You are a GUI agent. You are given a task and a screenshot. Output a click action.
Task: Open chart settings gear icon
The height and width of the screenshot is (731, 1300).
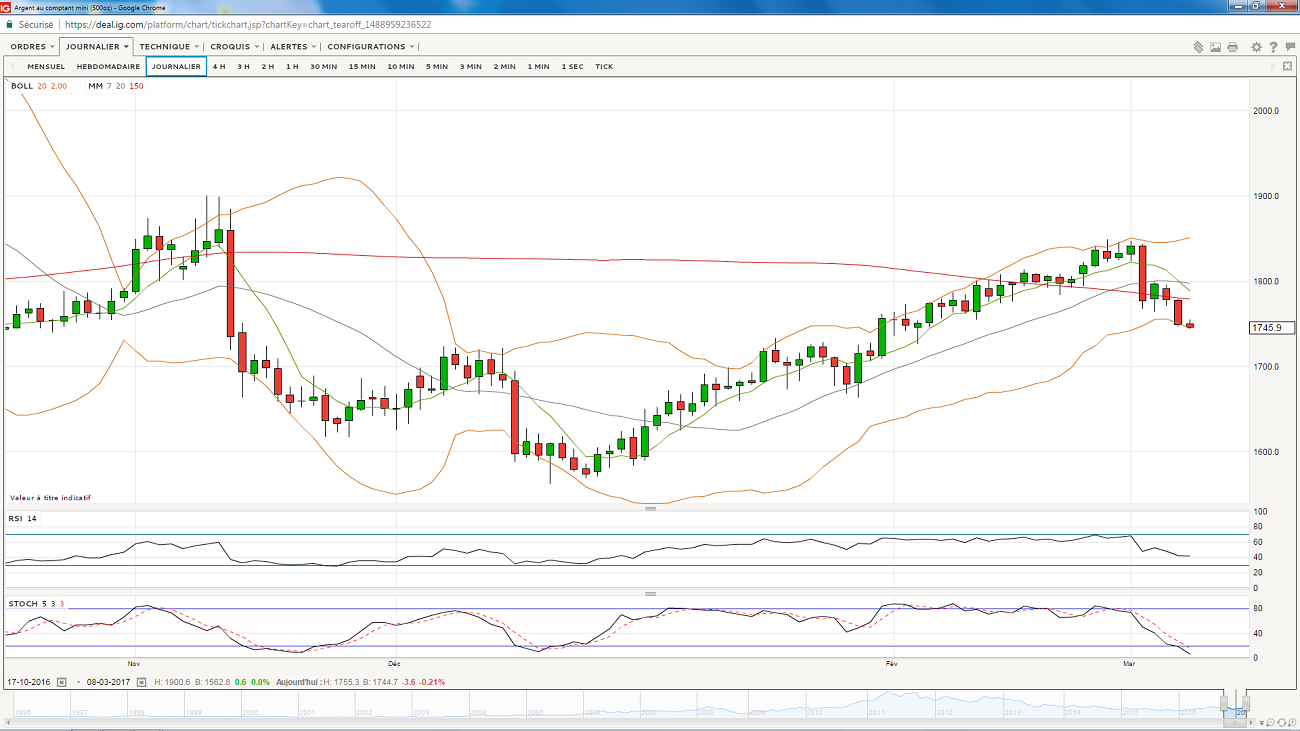(1254, 47)
